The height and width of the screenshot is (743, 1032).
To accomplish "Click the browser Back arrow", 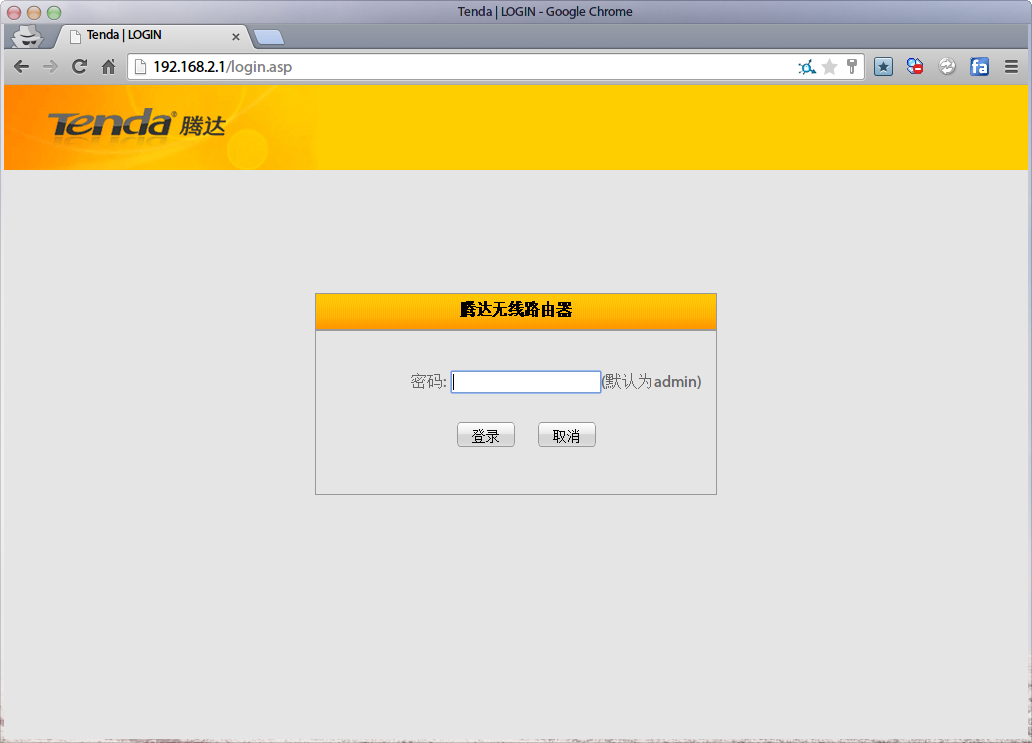I will point(22,66).
